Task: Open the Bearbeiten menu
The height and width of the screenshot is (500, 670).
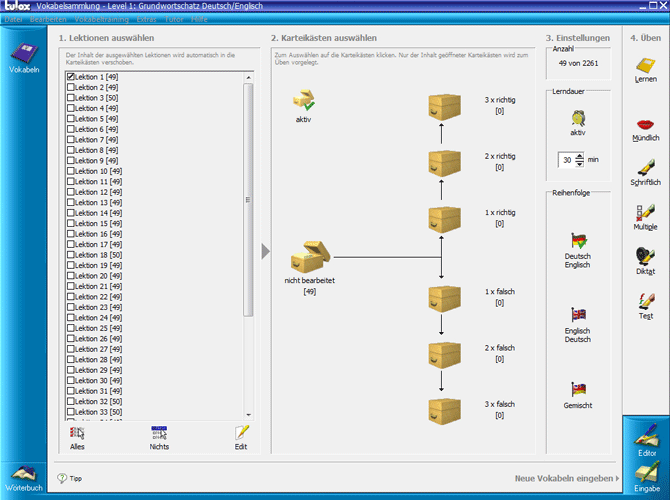Action: click(48, 19)
